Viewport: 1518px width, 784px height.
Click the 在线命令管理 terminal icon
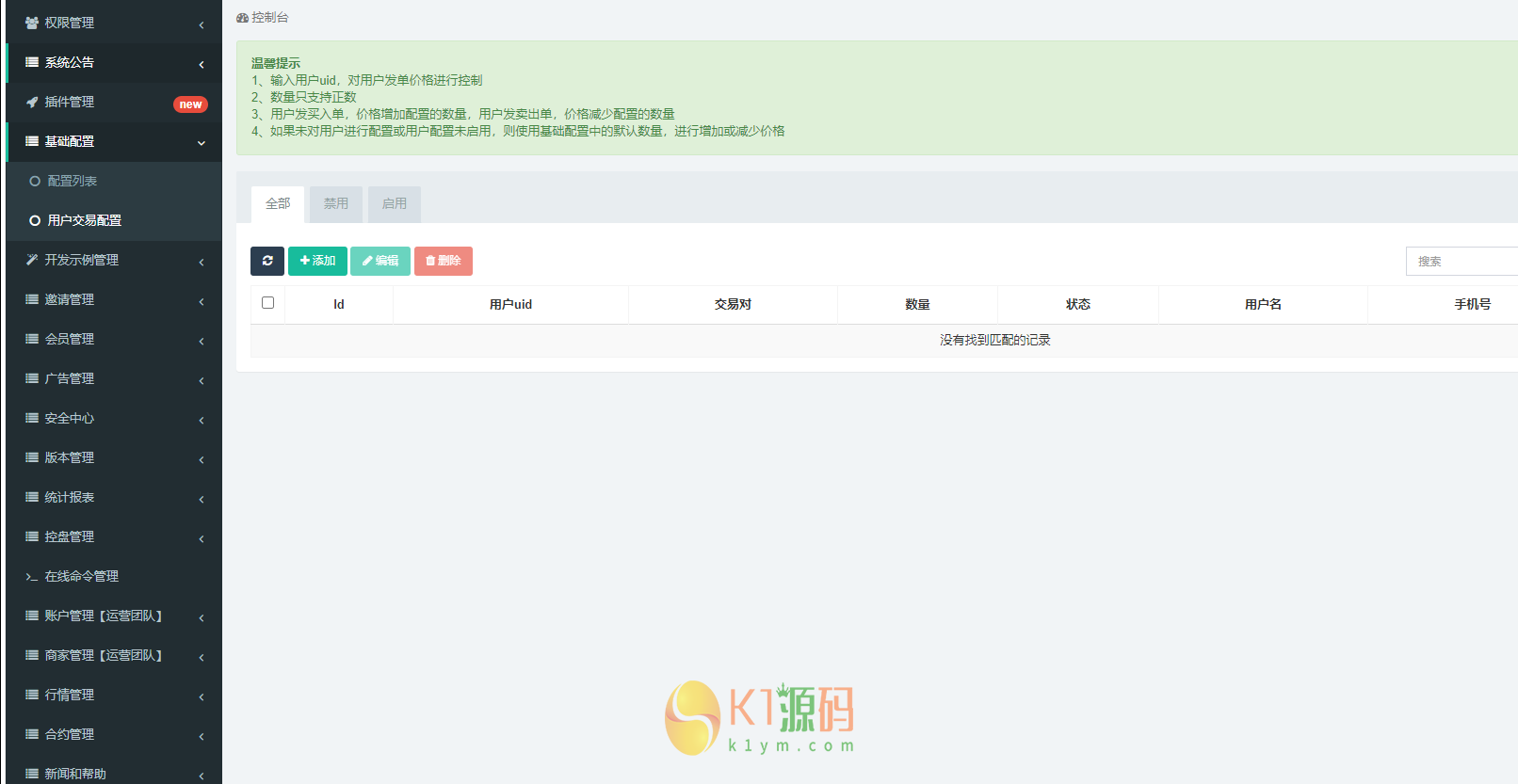coord(32,577)
